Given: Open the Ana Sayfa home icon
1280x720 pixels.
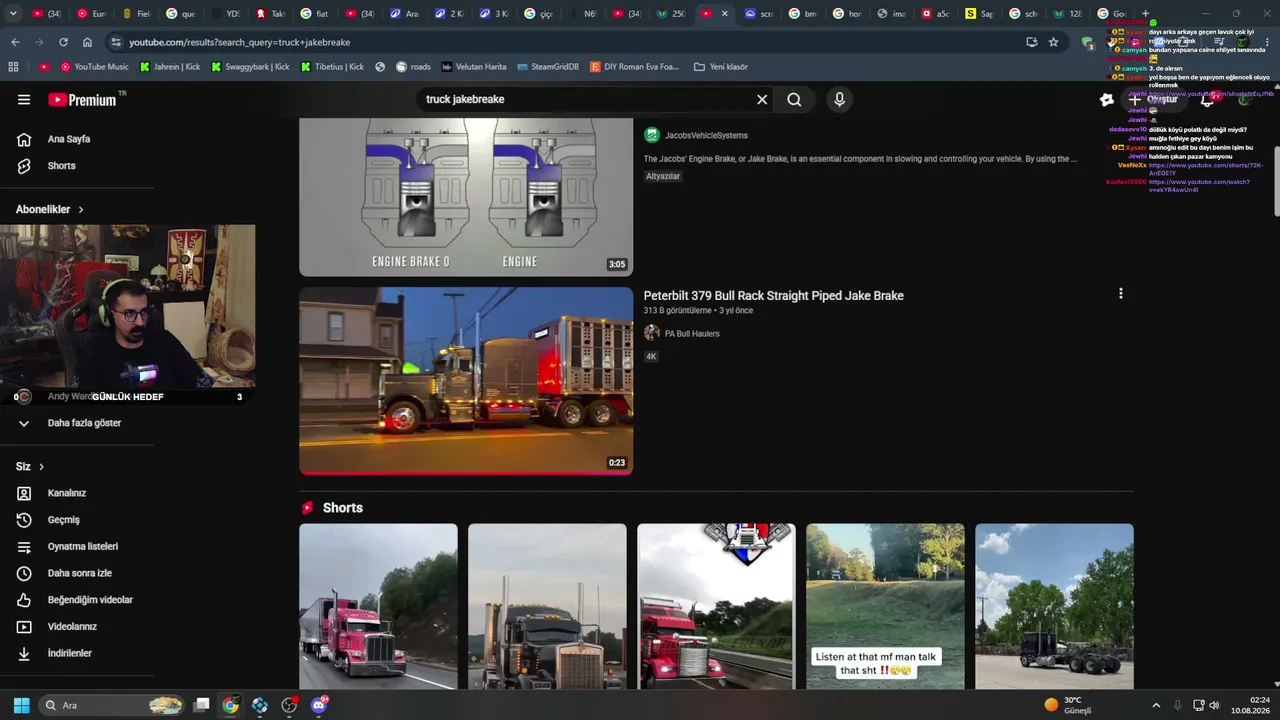Looking at the screenshot, I should tap(24, 139).
